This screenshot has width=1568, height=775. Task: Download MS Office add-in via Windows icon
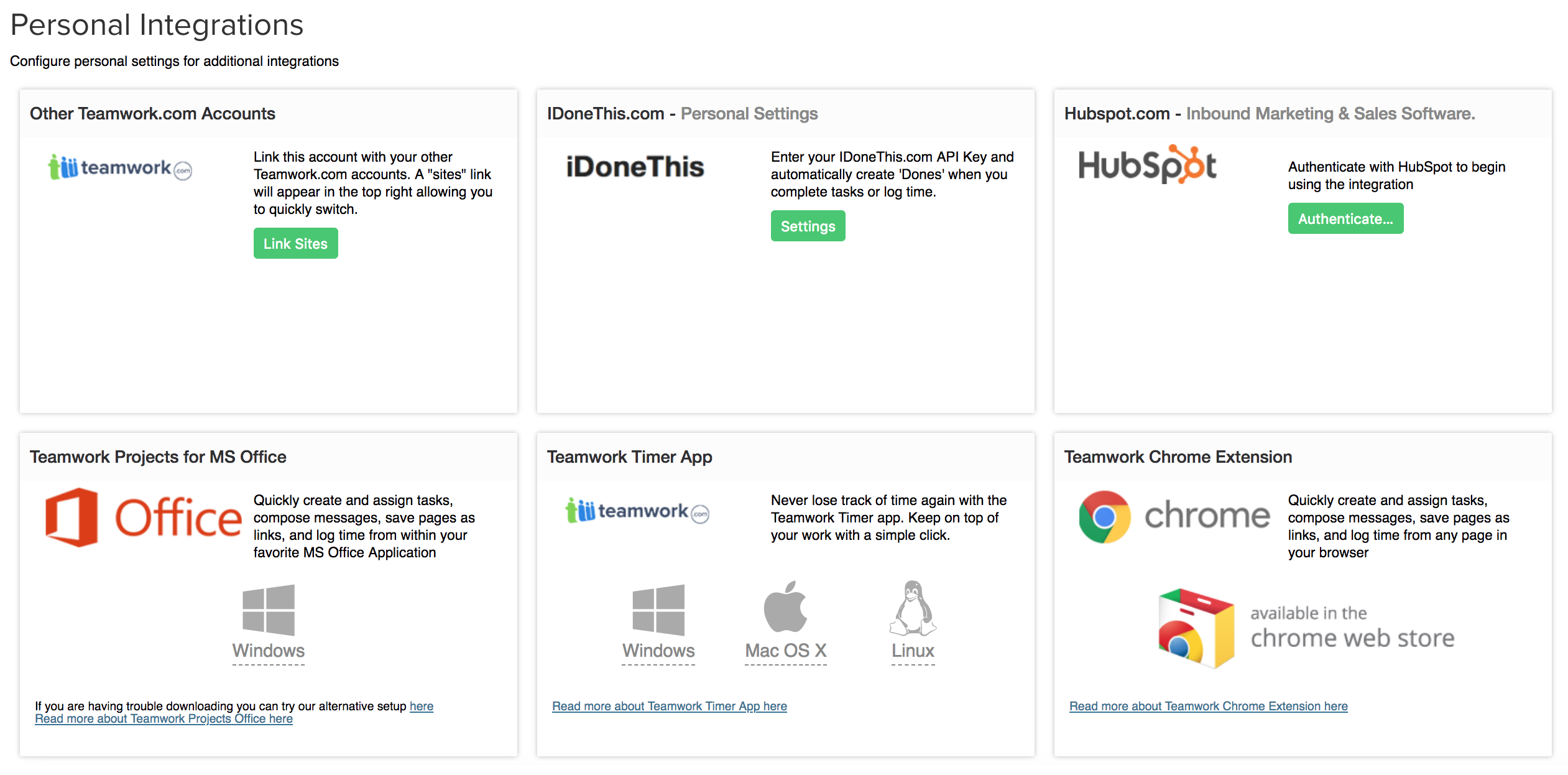(x=268, y=610)
